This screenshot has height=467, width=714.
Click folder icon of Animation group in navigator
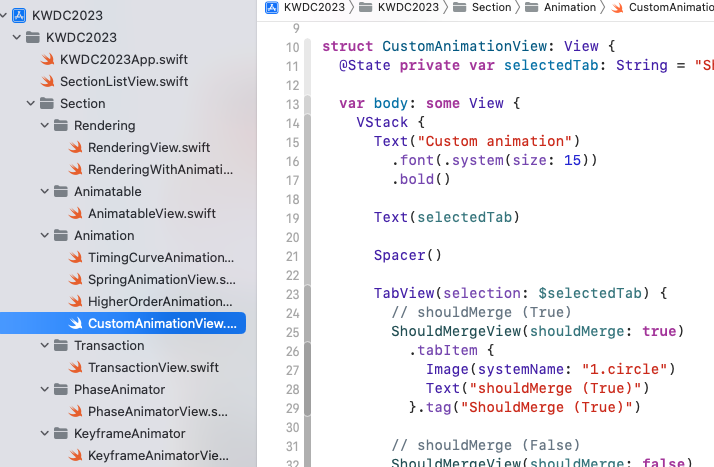[x=61, y=235]
